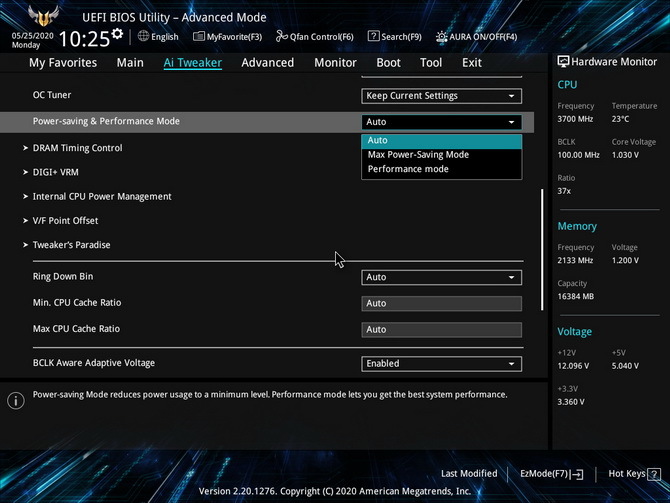Click Max CPU Cache Ratio field
The height and width of the screenshot is (503, 670).
point(441,330)
